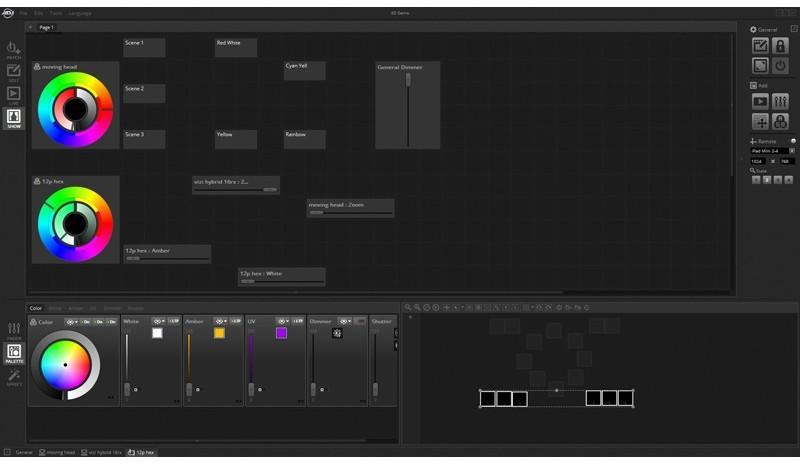The image size is (800, 464).
Task: Toggle the General panel collapse checkbox
Action: tap(794, 30)
